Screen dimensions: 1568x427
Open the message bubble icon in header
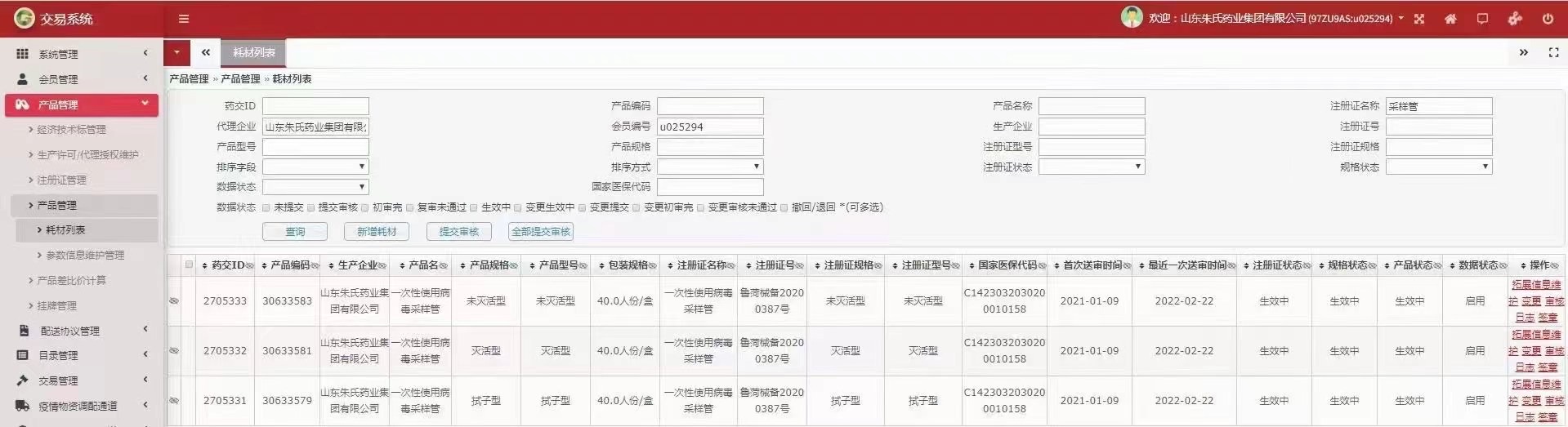tap(1482, 19)
